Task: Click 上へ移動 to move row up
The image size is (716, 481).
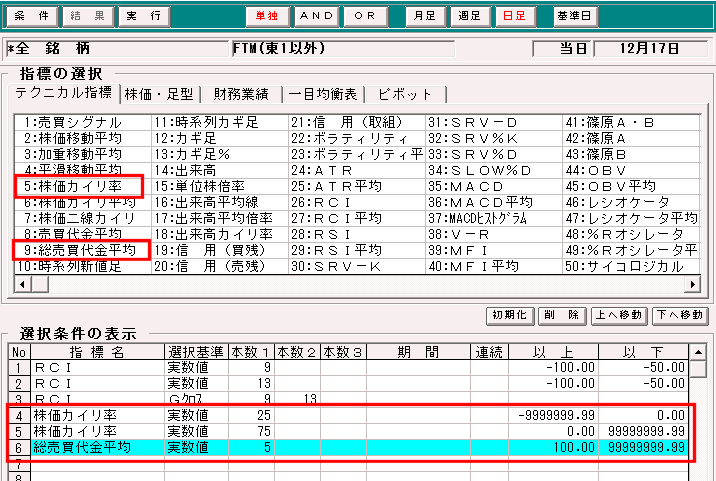Action: coord(620,314)
